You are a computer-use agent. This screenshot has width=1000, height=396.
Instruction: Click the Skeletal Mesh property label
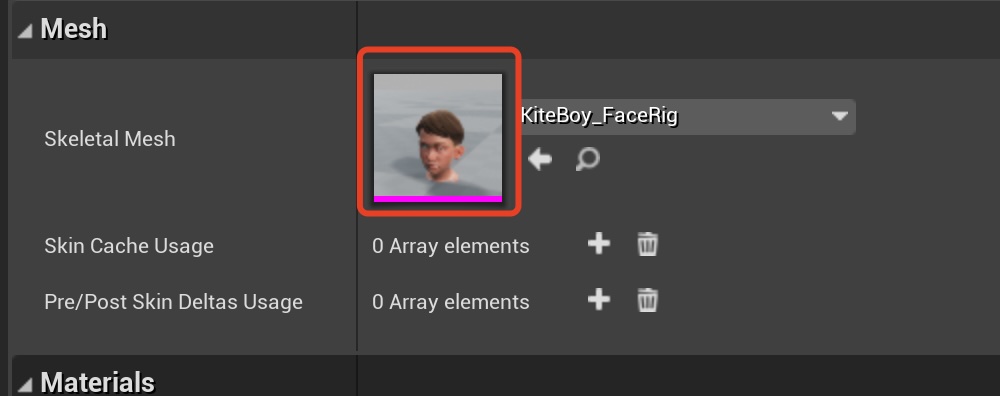pos(110,139)
